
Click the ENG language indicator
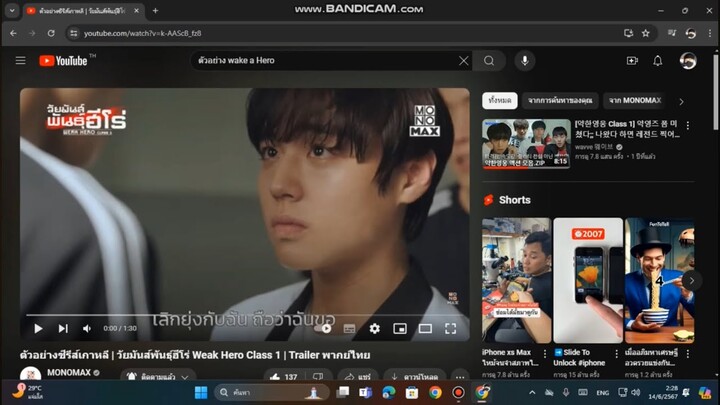point(602,393)
